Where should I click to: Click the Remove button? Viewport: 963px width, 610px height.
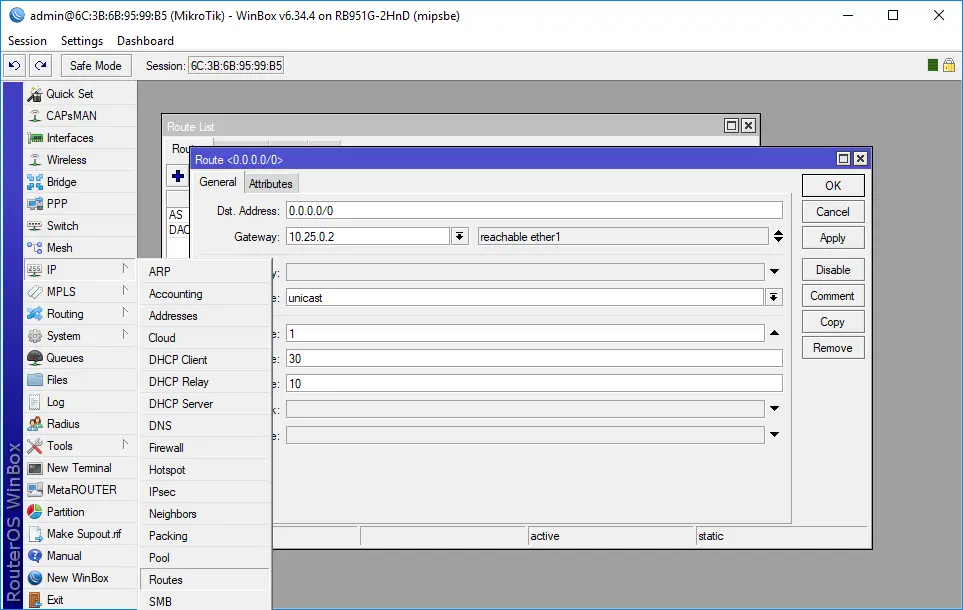[x=833, y=348]
